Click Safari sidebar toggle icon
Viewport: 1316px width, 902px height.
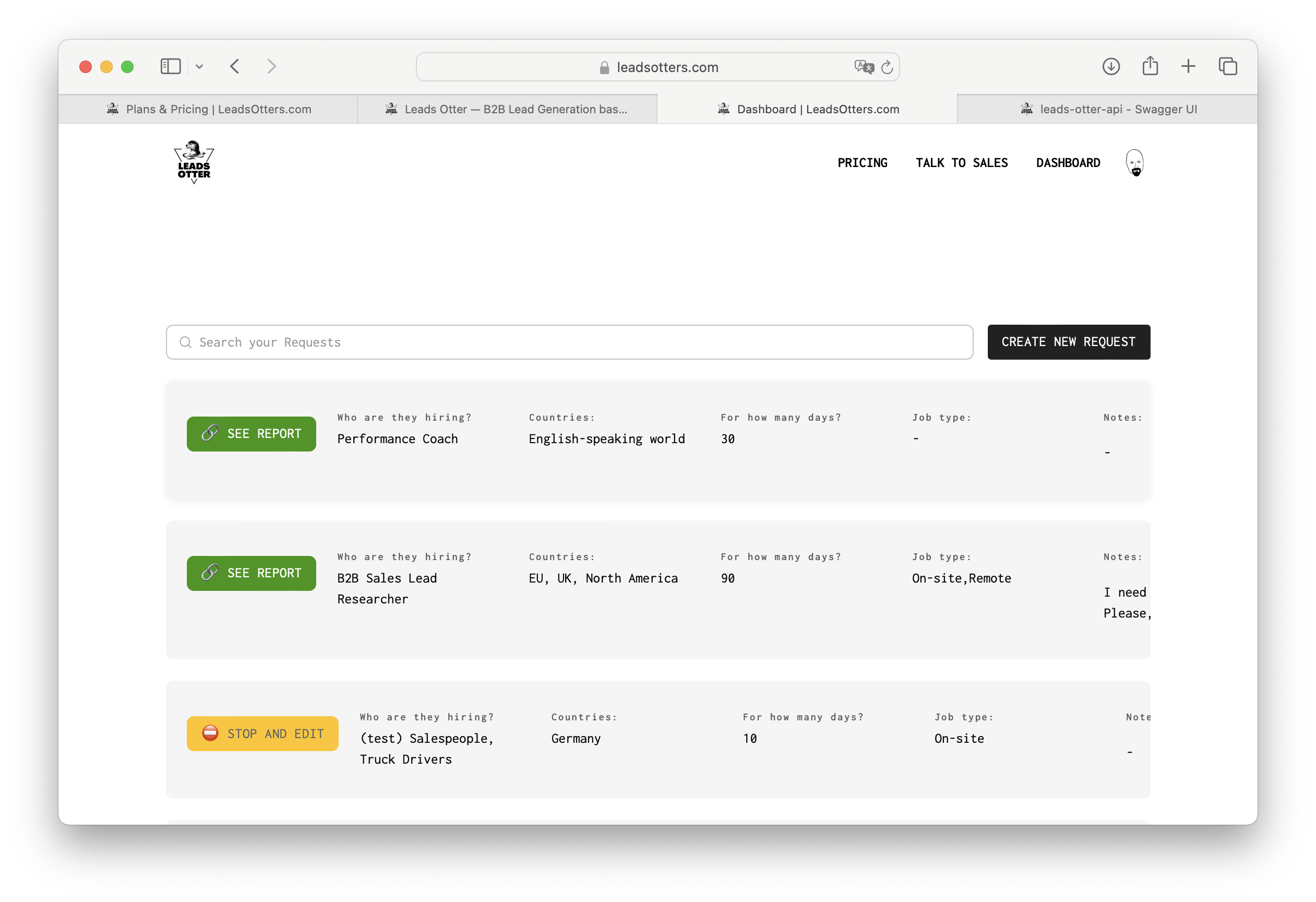tap(171, 66)
